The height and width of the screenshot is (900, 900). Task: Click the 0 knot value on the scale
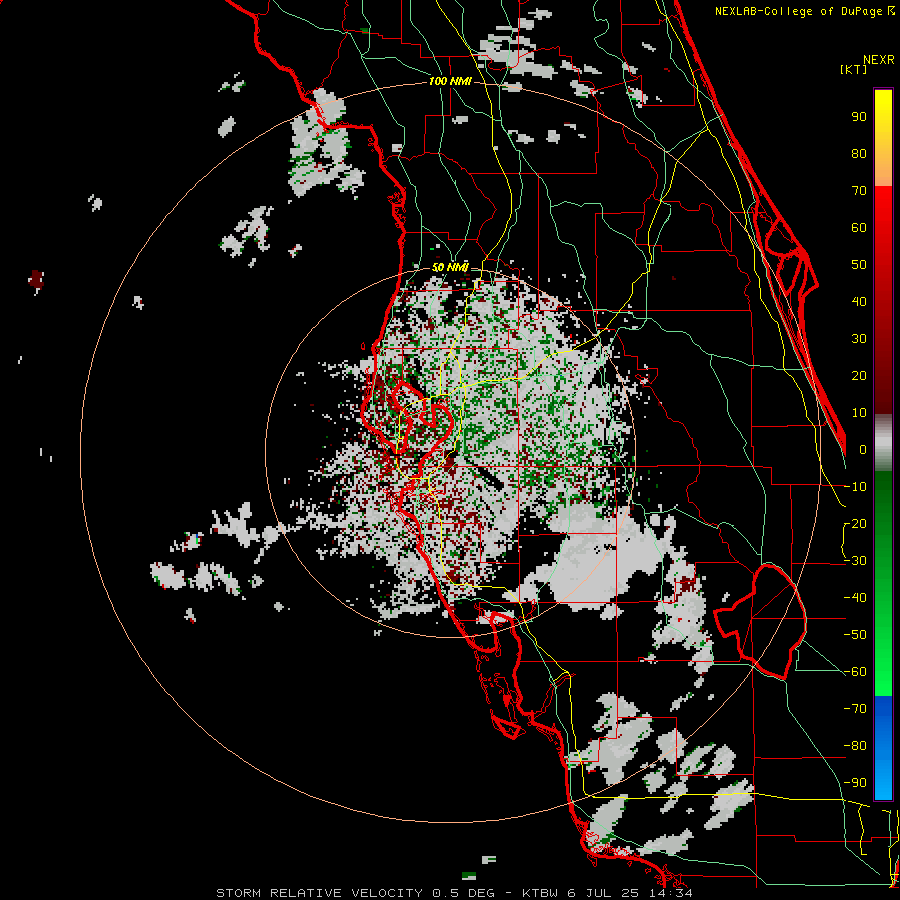(863, 449)
